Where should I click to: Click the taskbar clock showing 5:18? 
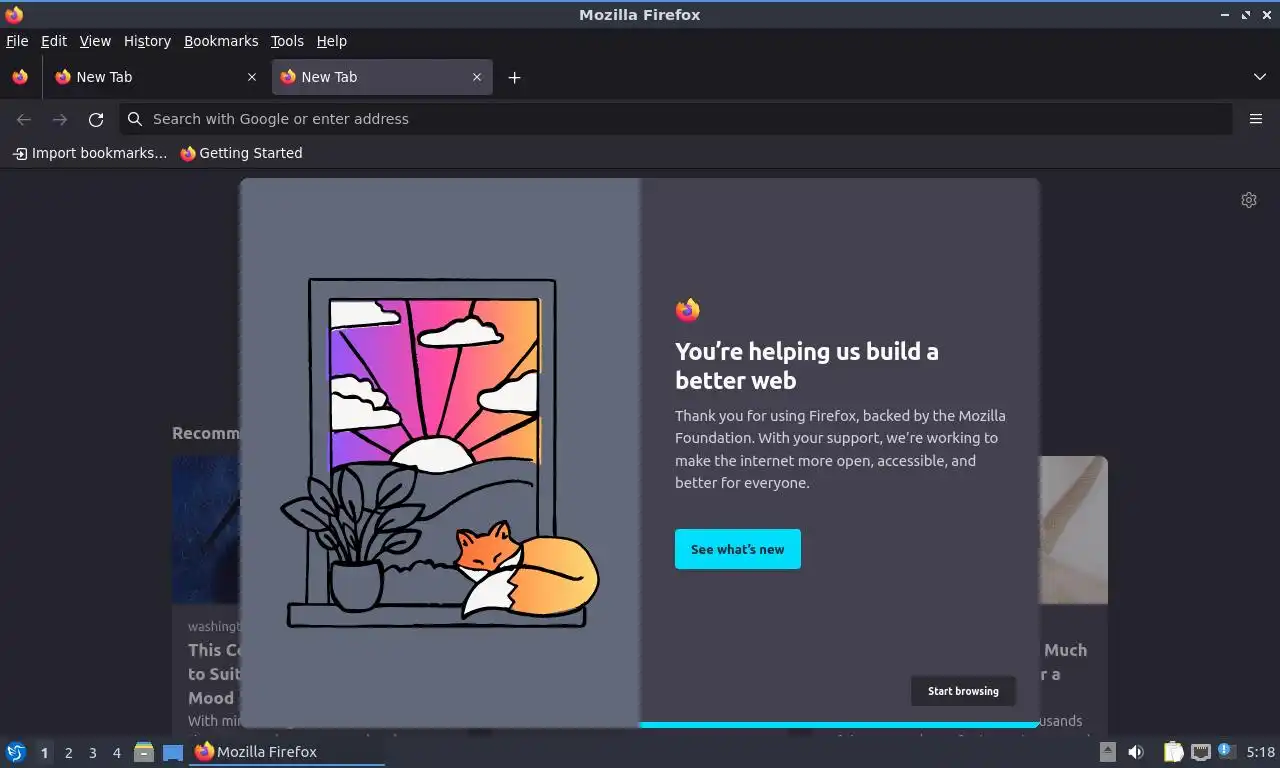(1260, 752)
